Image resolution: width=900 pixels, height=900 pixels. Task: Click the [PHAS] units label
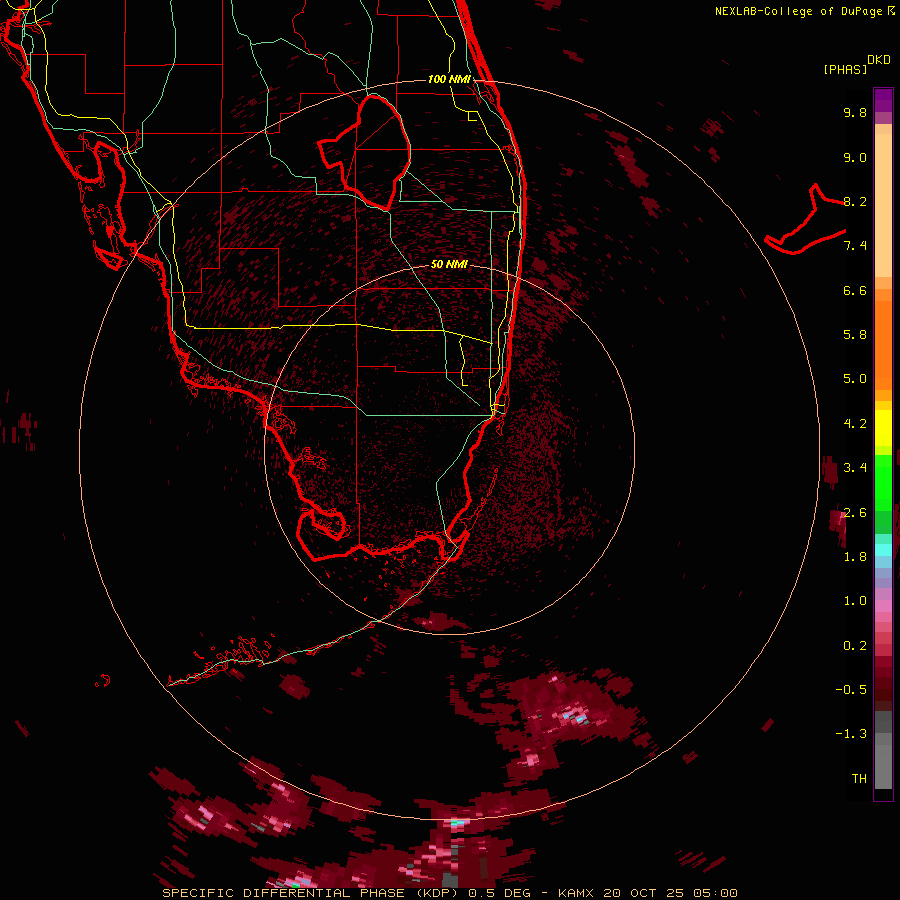pyautogui.click(x=845, y=69)
